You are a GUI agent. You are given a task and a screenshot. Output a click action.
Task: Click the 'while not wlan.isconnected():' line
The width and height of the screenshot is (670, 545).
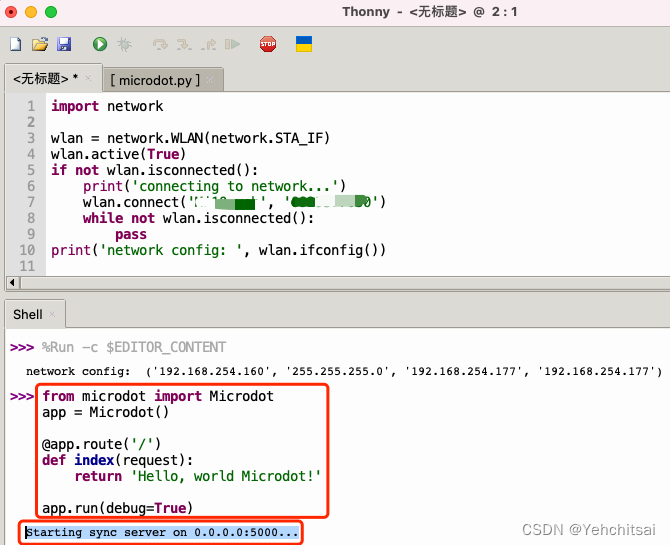pos(198,218)
